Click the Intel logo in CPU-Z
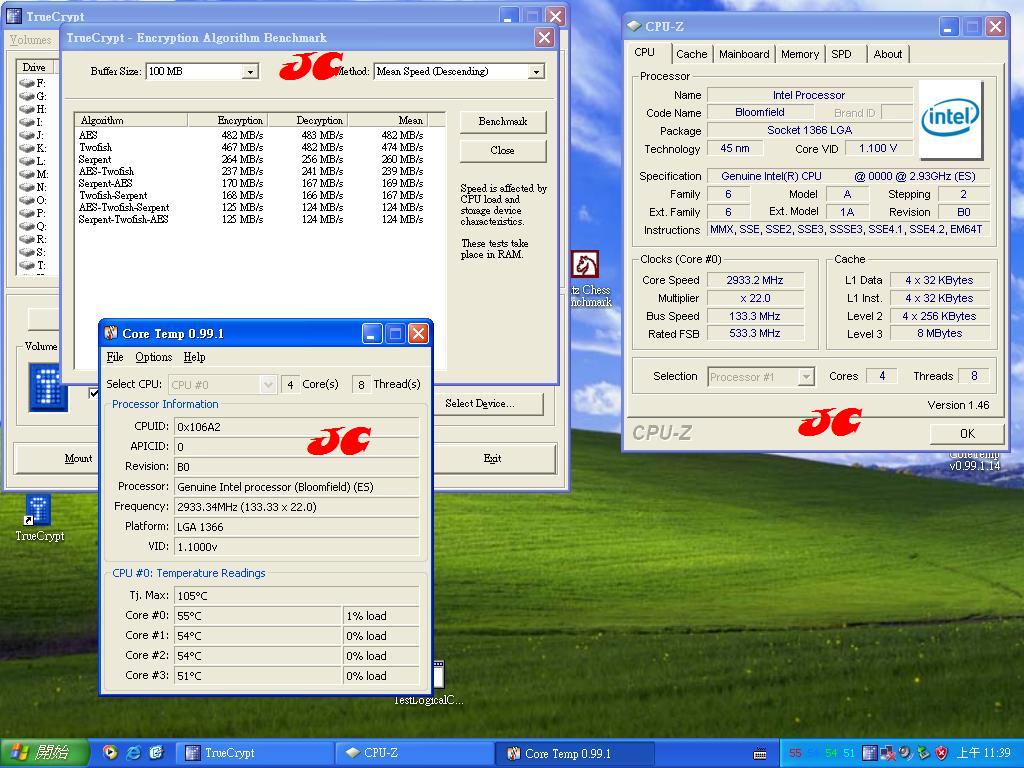This screenshot has height=768, width=1024. (x=950, y=119)
